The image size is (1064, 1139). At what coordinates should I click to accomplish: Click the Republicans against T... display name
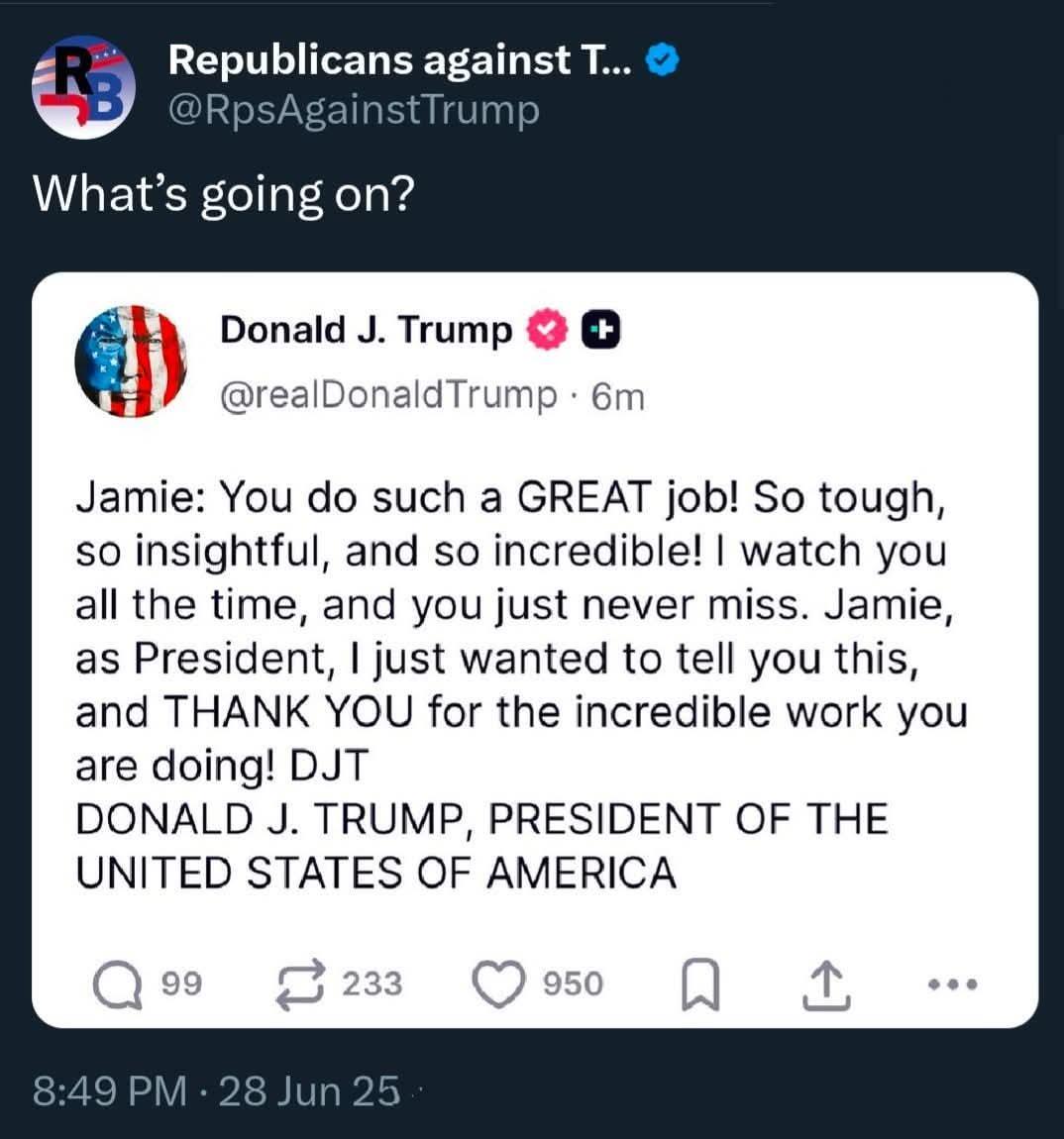click(x=400, y=60)
